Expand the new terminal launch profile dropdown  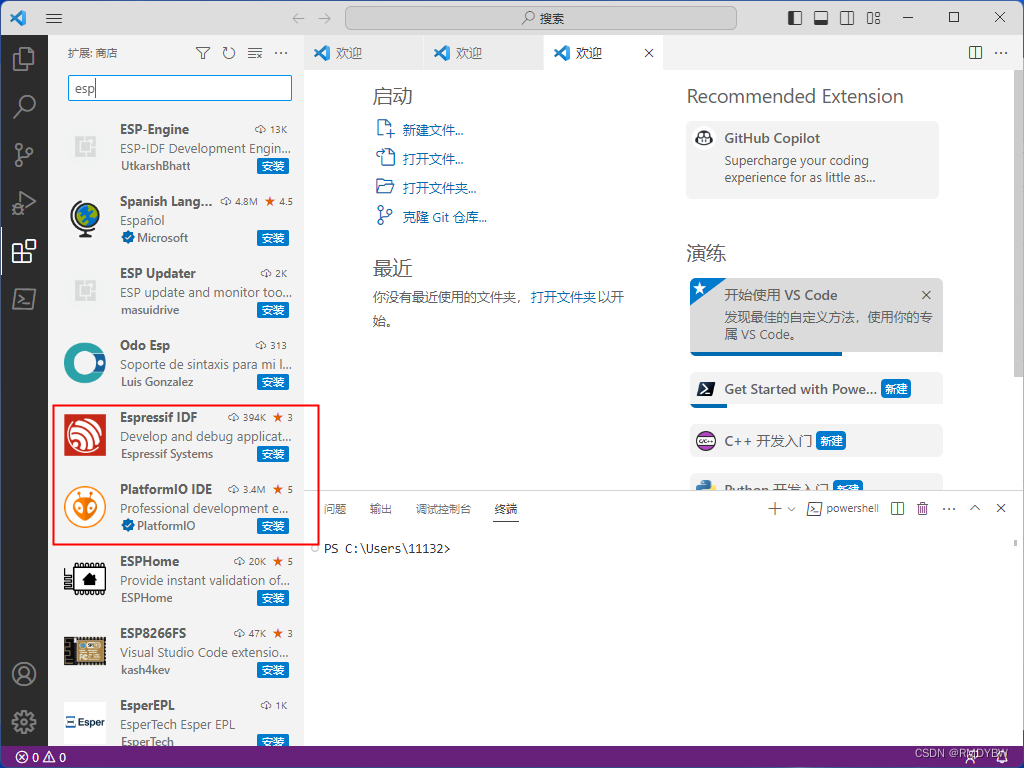pos(792,509)
